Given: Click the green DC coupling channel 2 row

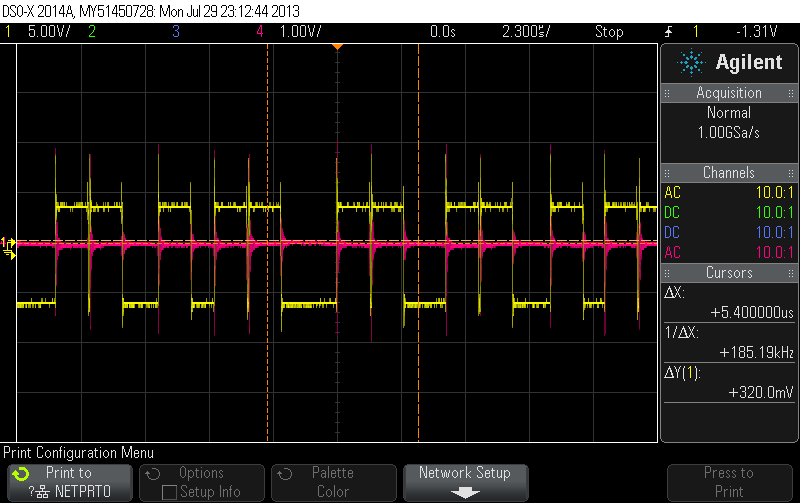Looking at the screenshot, I should pyautogui.click(x=729, y=212).
